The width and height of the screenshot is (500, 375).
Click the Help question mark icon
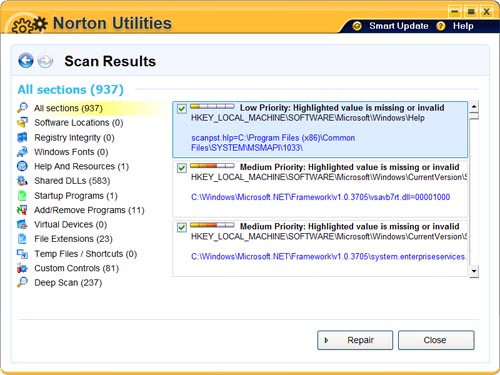tap(441, 26)
